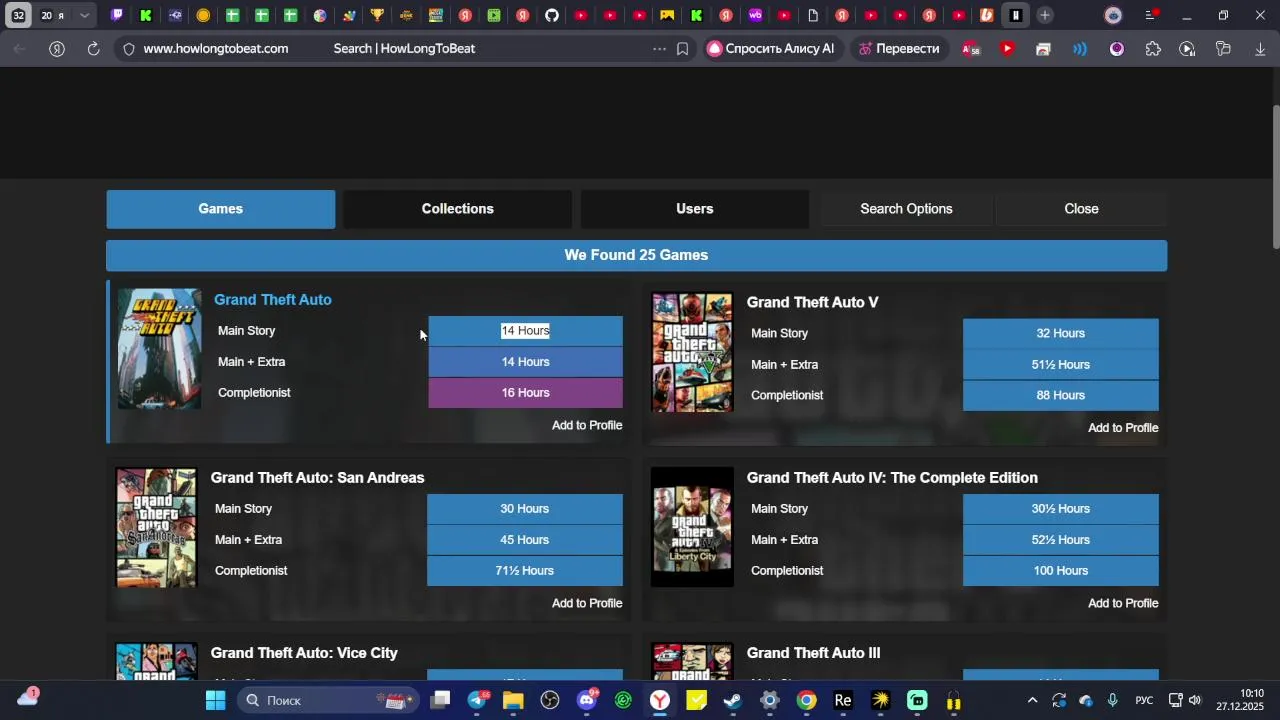The height and width of the screenshot is (720, 1280).
Task: Switch input language from РУС
Action: [1145, 700]
